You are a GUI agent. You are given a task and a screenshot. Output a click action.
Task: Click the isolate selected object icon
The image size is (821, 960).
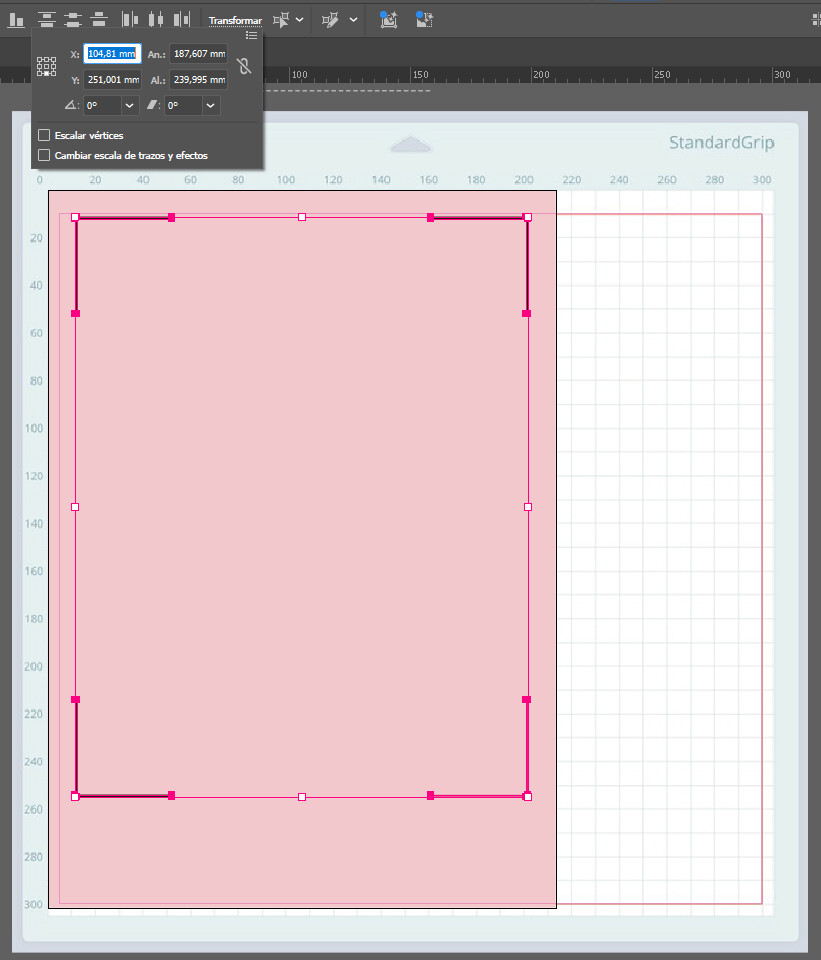tap(283, 19)
